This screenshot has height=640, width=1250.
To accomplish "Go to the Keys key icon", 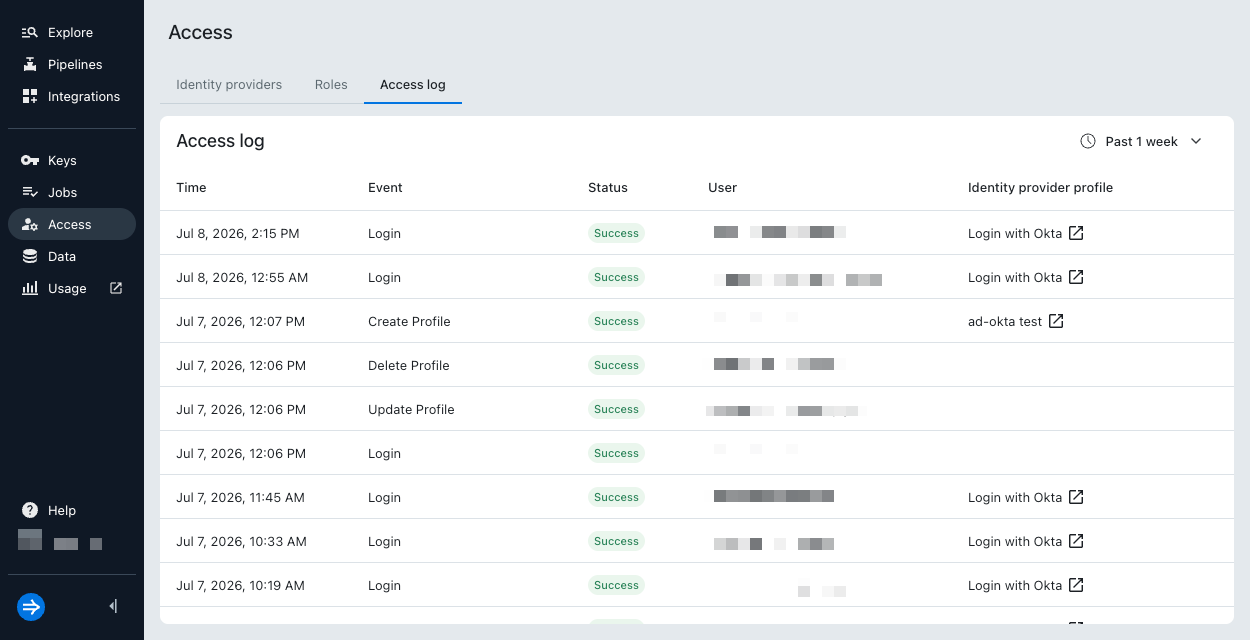I will (30, 160).
